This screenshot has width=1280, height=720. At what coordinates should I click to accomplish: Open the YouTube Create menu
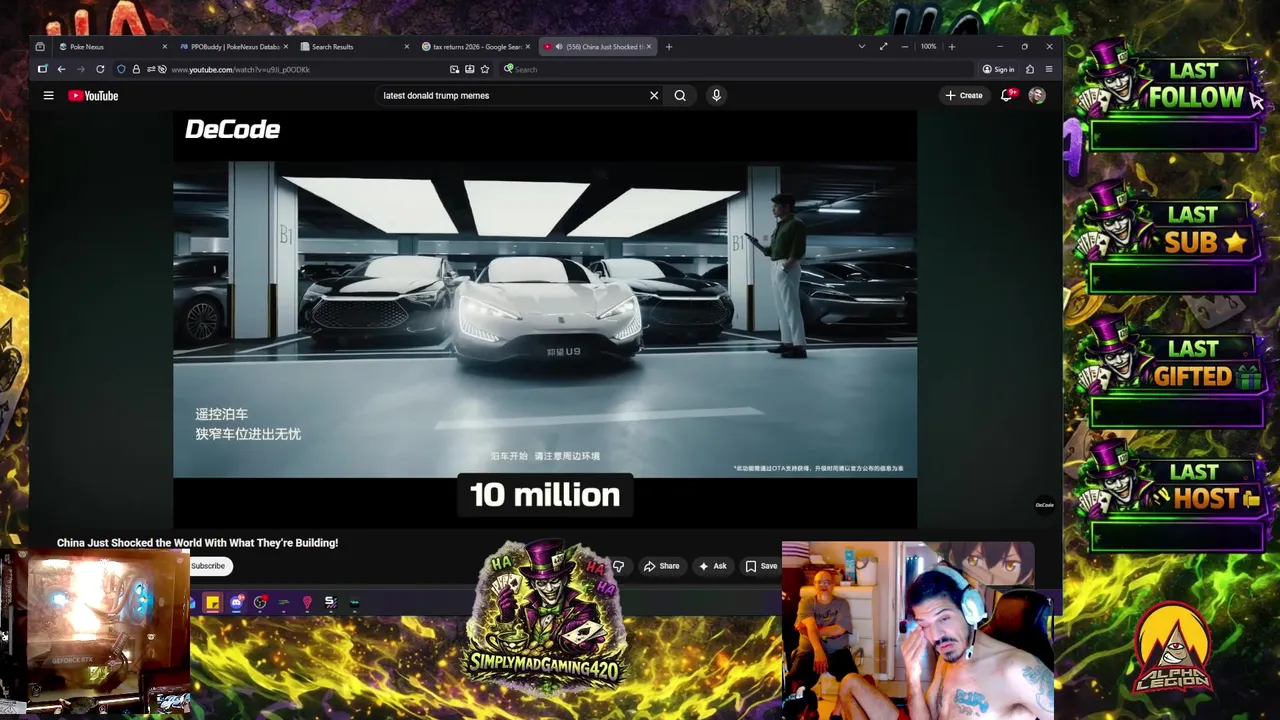(964, 96)
